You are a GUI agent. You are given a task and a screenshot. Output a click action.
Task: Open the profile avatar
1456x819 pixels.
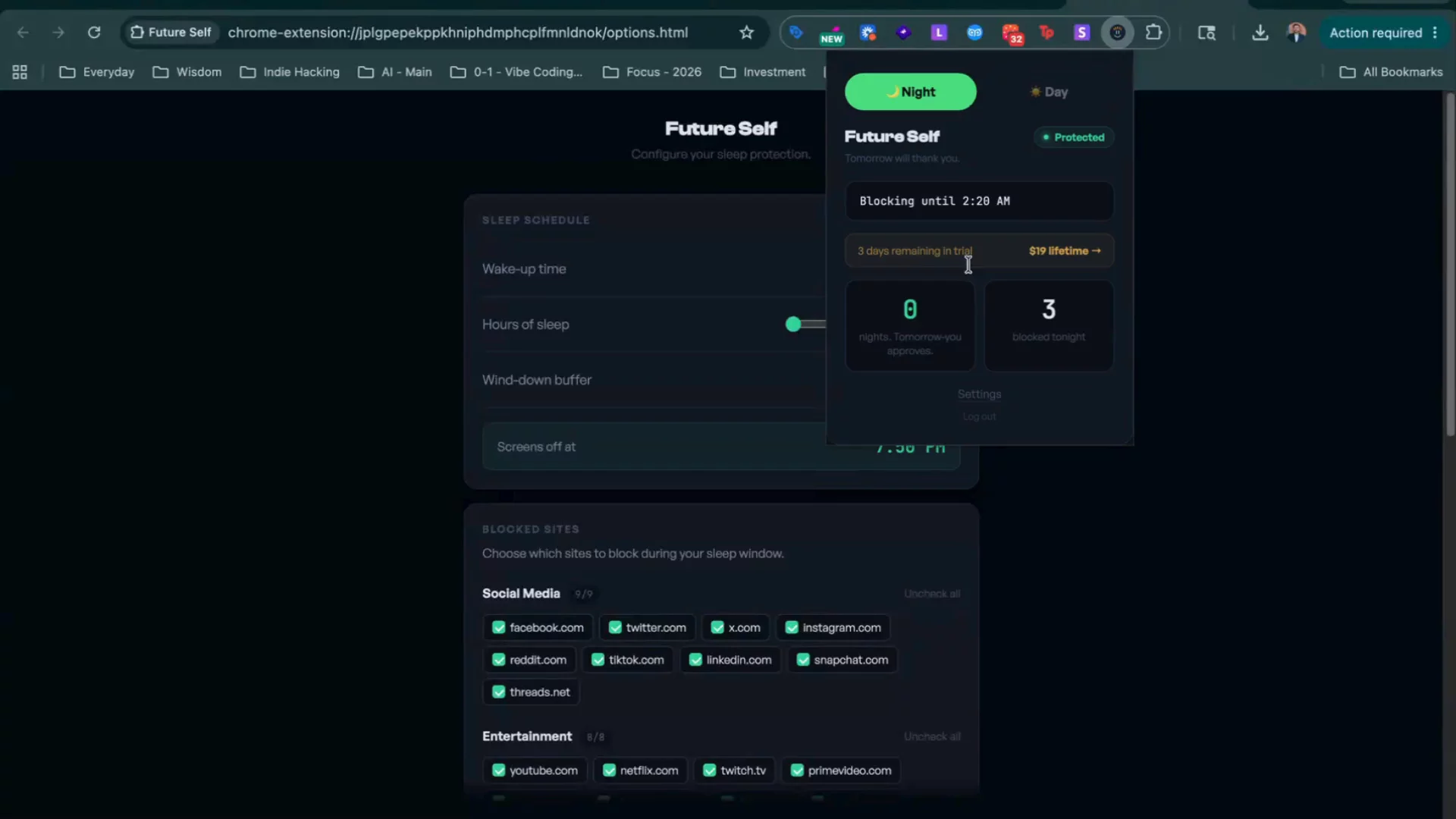pos(1297,33)
